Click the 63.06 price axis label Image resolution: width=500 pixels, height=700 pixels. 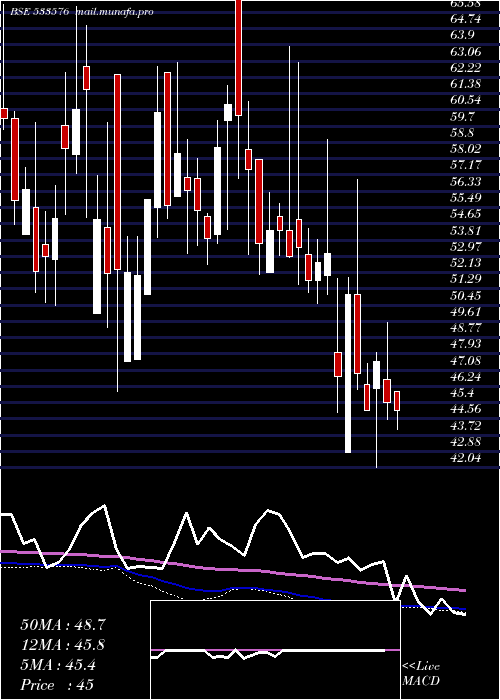466,51
